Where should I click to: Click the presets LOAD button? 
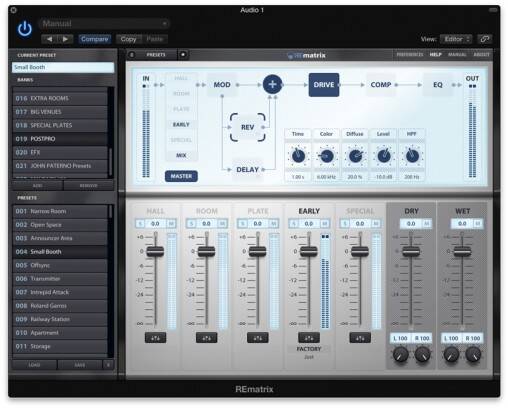point(34,365)
